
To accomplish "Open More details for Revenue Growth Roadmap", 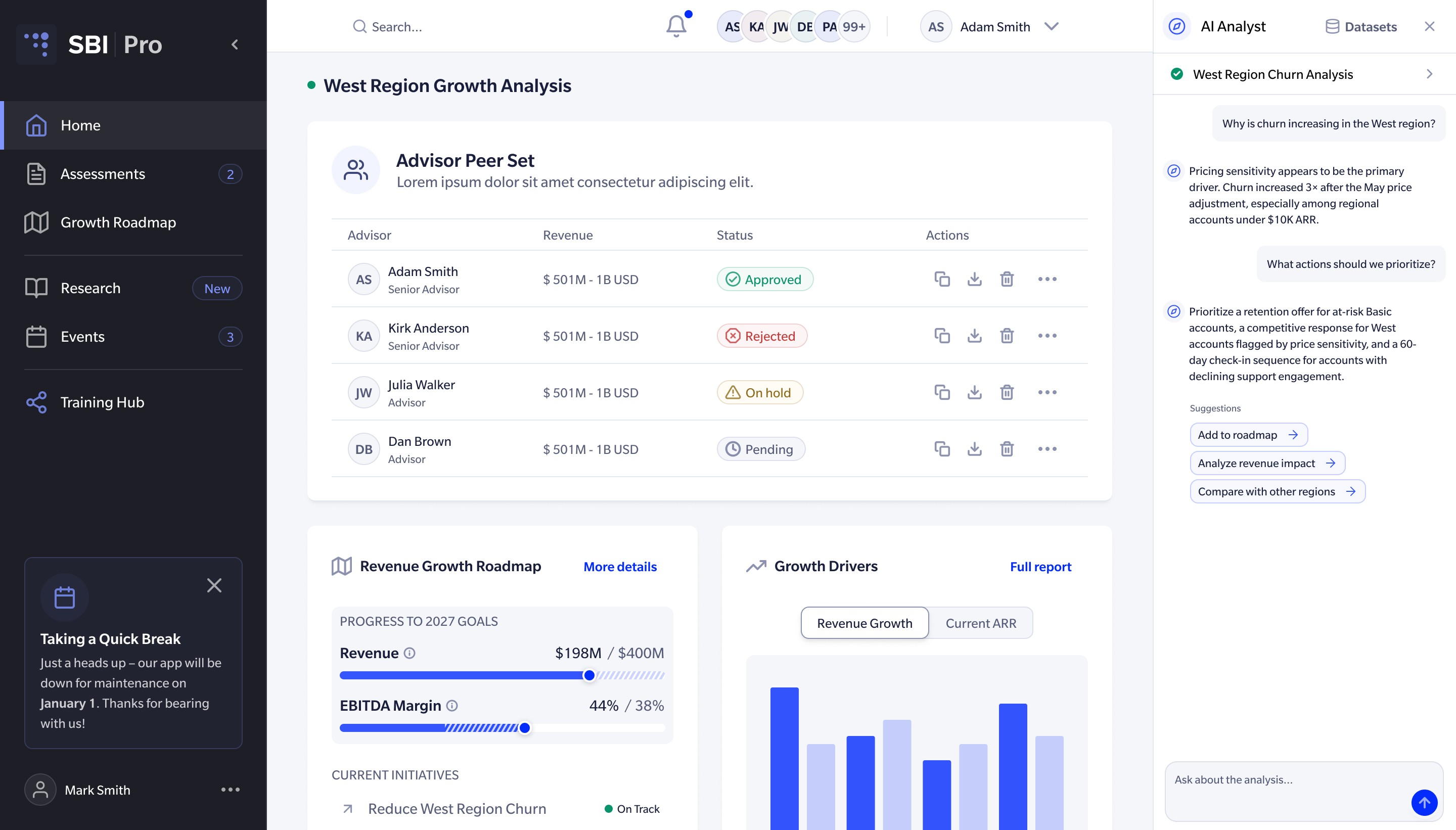I will (620, 566).
